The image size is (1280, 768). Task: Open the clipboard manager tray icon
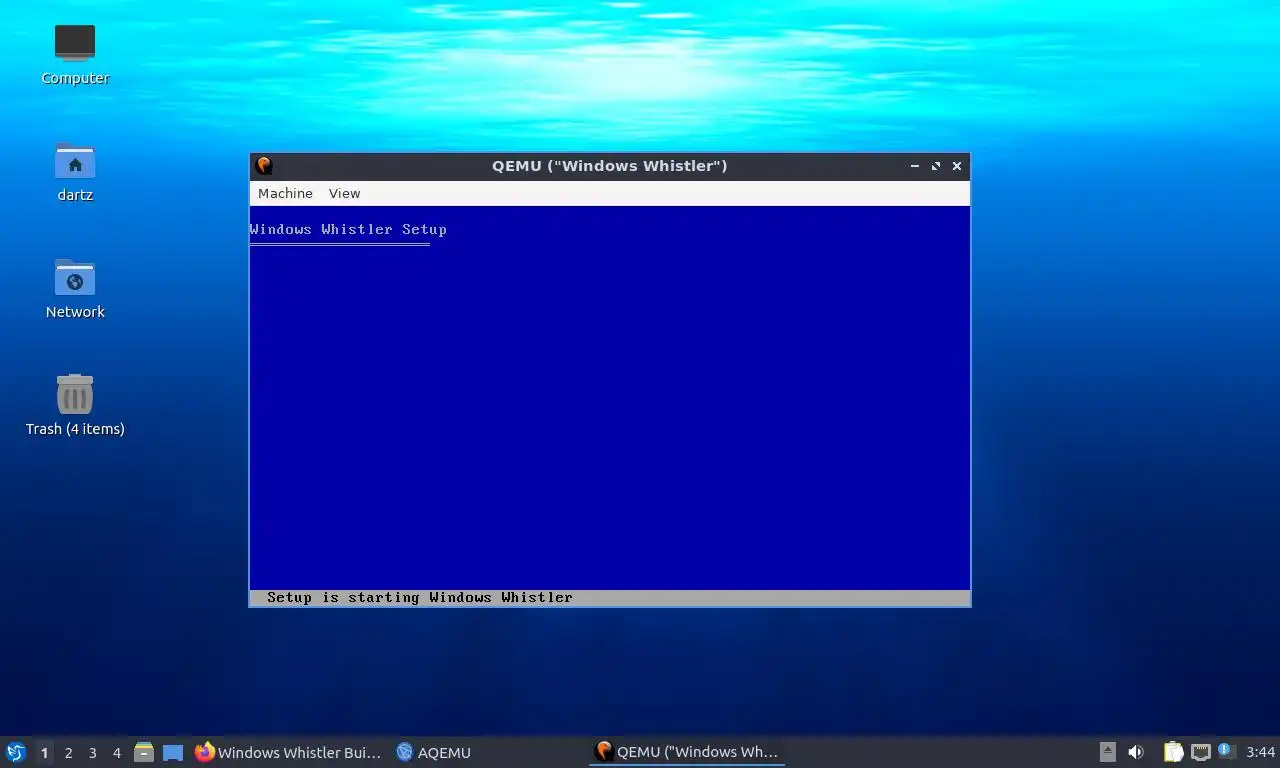tap(1173, 752)
